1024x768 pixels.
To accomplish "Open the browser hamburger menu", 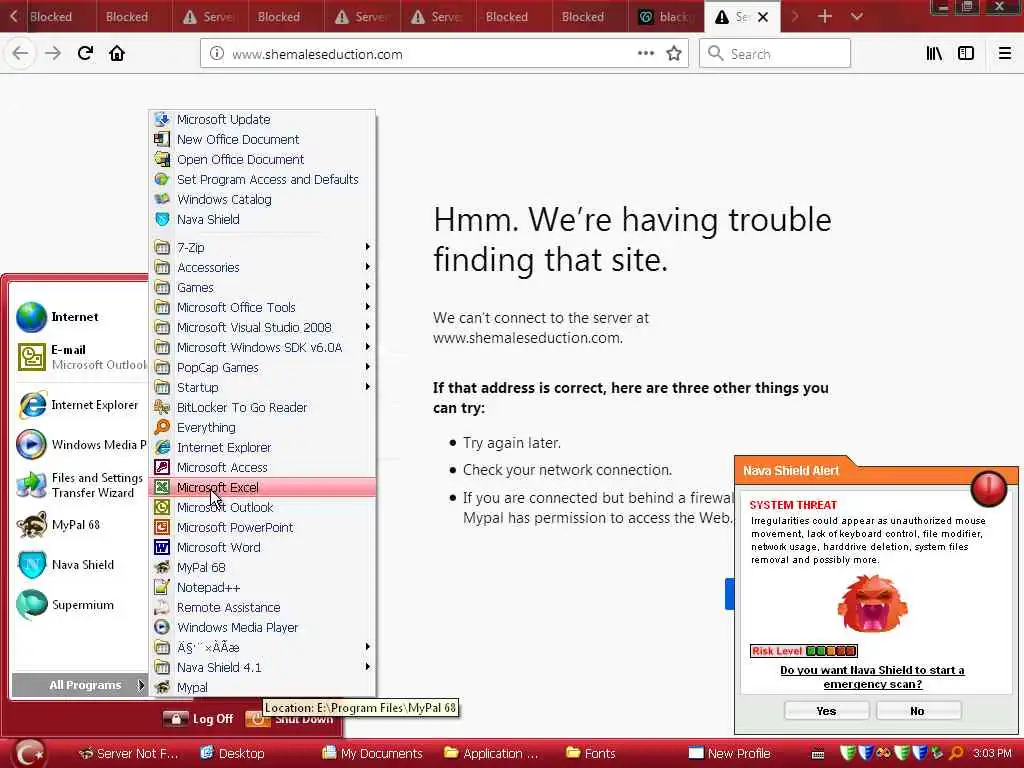I will (x=1004, y=54).
